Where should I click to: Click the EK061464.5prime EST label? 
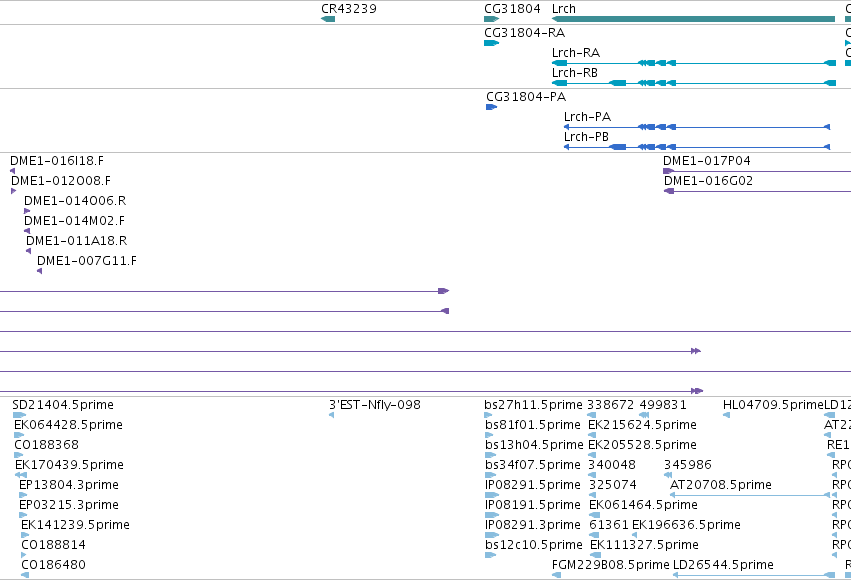[x=643, y=505]
